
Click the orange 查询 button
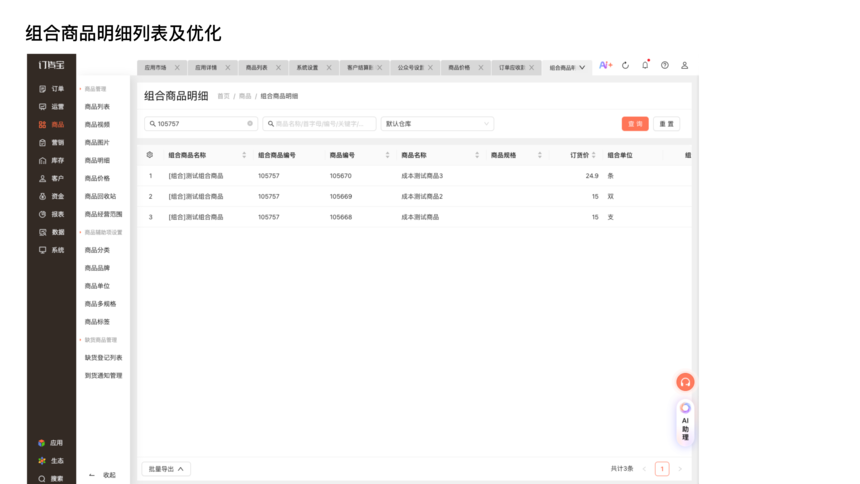click(x=635, y=124)
